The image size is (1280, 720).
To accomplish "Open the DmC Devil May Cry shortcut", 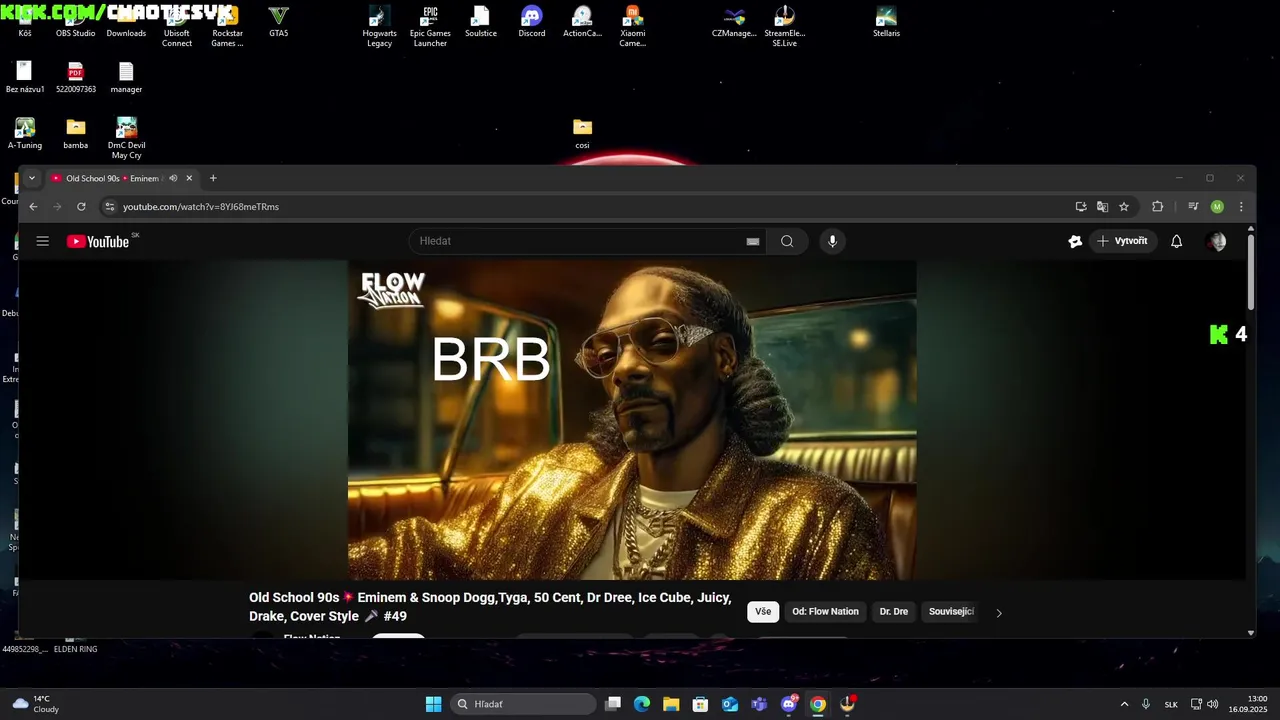I will pyautogui.click(x=126, y=138).
